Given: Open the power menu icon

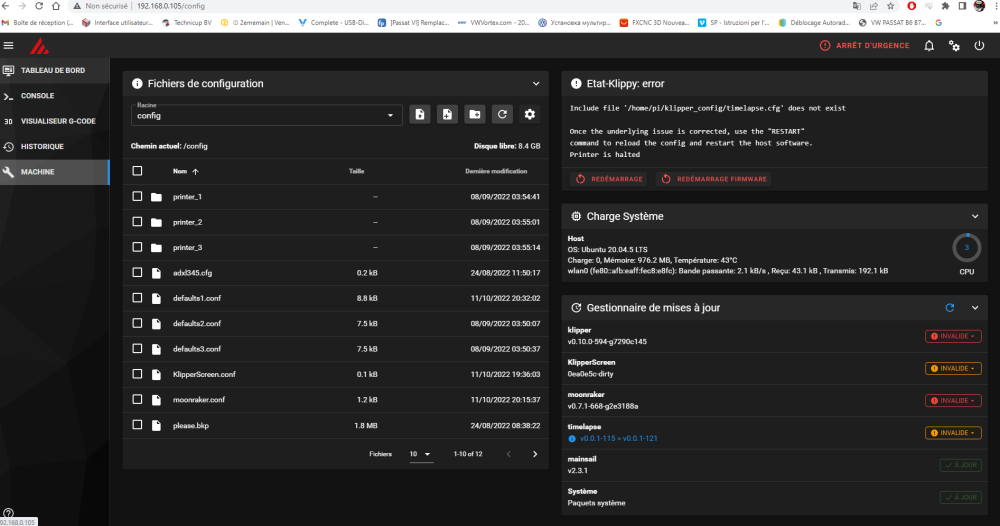Looking at the screenshot, I should (x=979, y=46).
